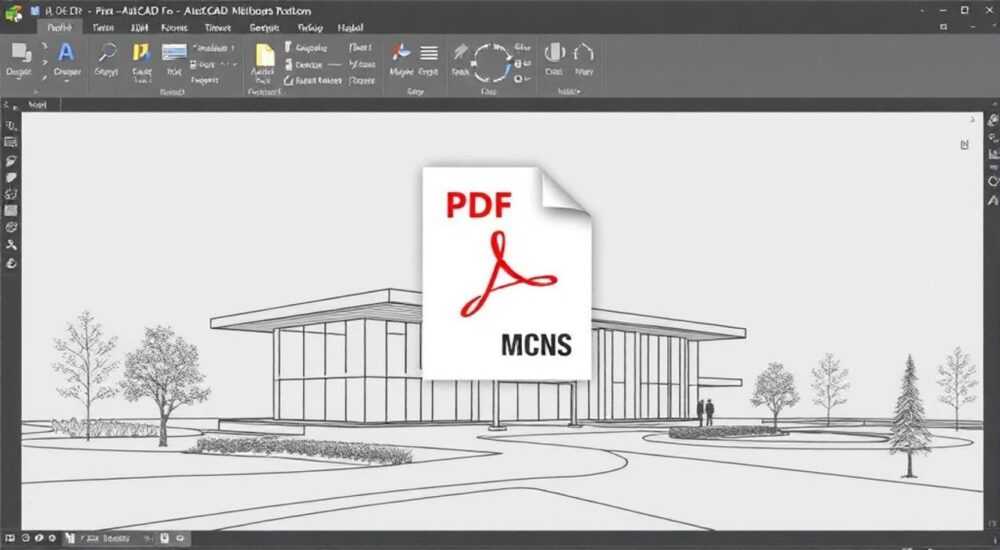Open the small dropdown in the ribbon's middle text row
Viewport: 1000px width, 550px height.
point(235,64)
